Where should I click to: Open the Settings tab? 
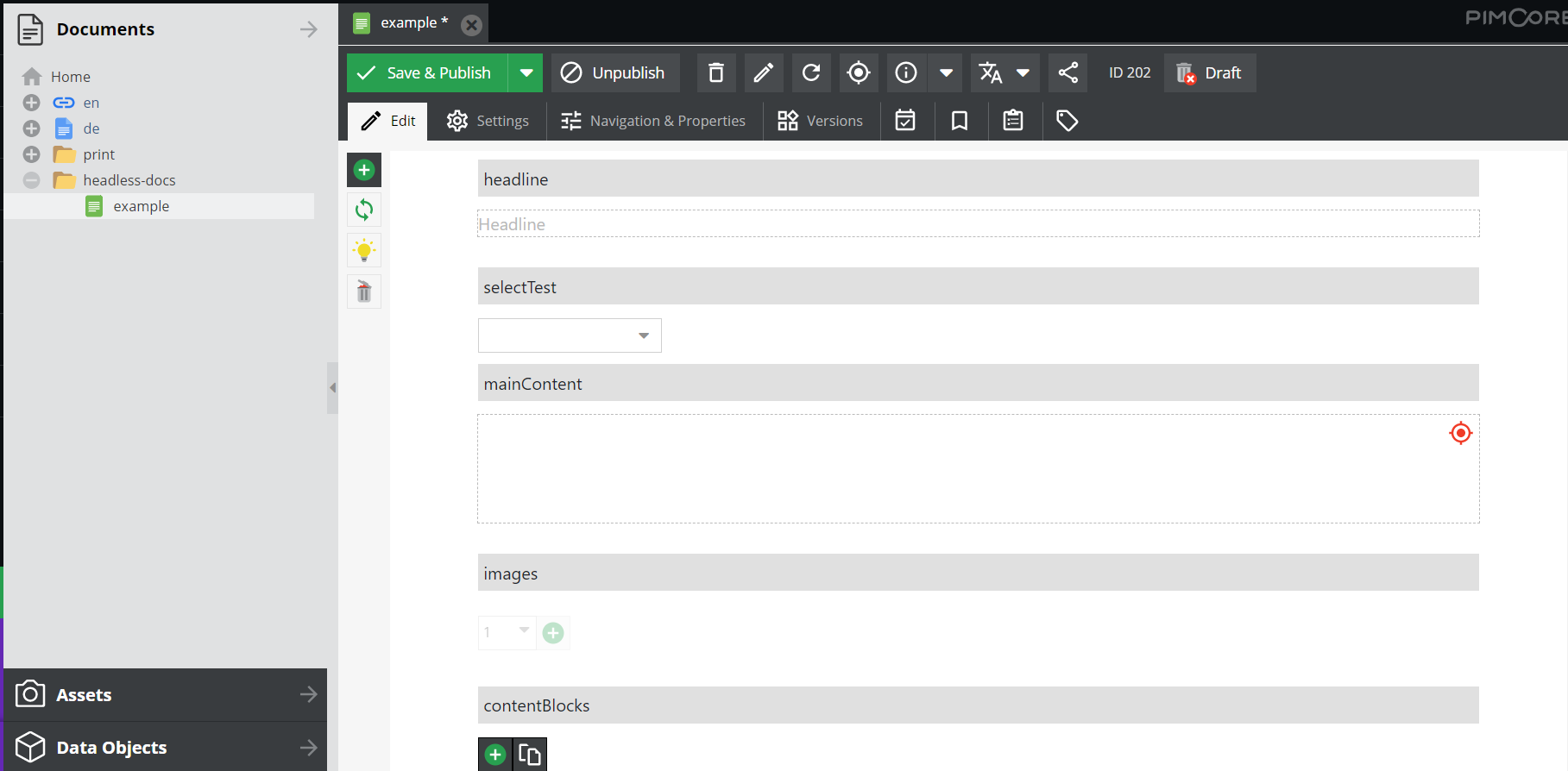(488, 121)
